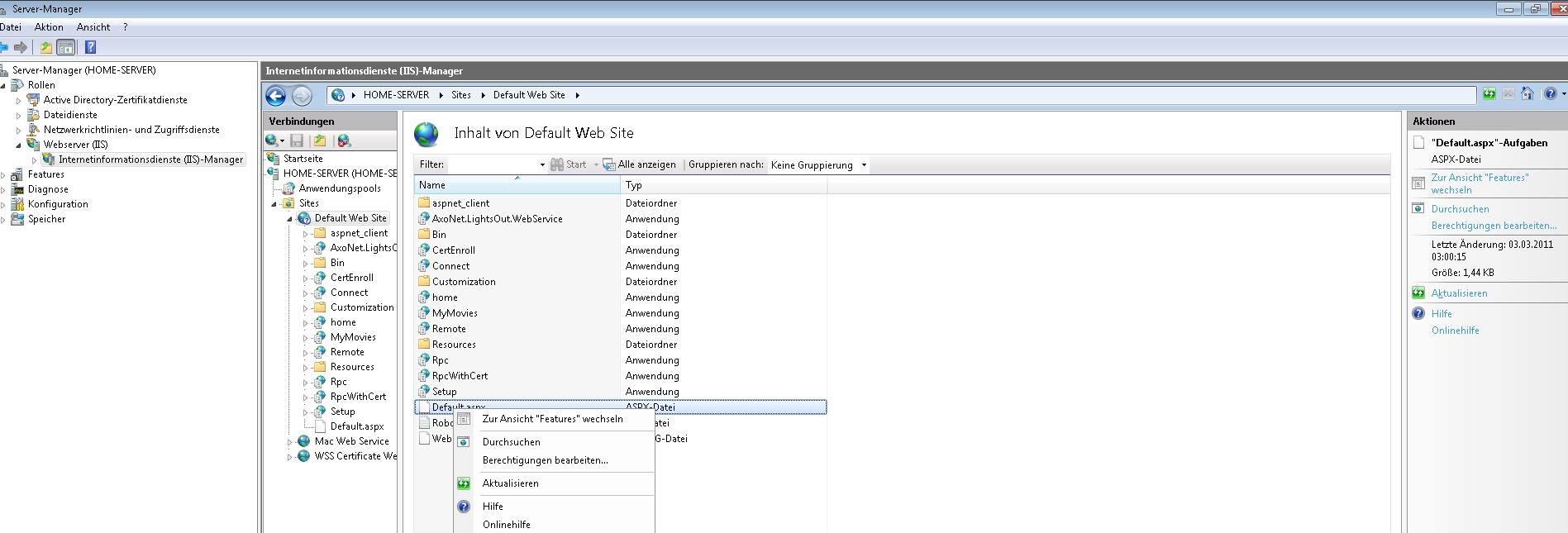Collapse the Webserver (IIS) tree node
This screenshot has width=1568, height=533.
[18, 145]
